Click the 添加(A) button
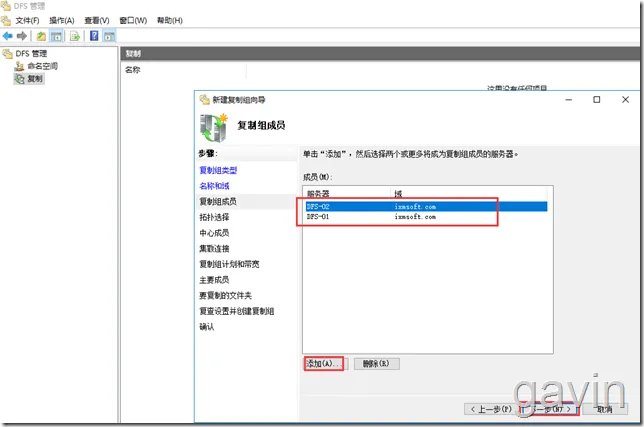Image resolution: width=644 pixels, height=427 pixels. click(326, 363)
